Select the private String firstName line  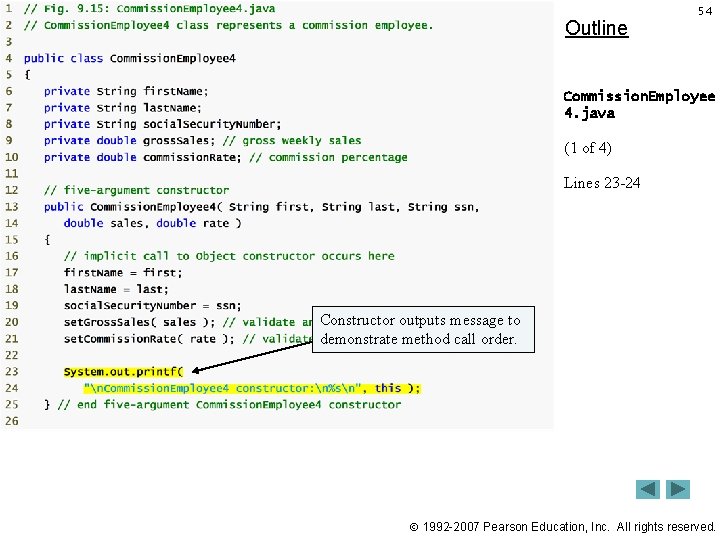tap(126, 91)
